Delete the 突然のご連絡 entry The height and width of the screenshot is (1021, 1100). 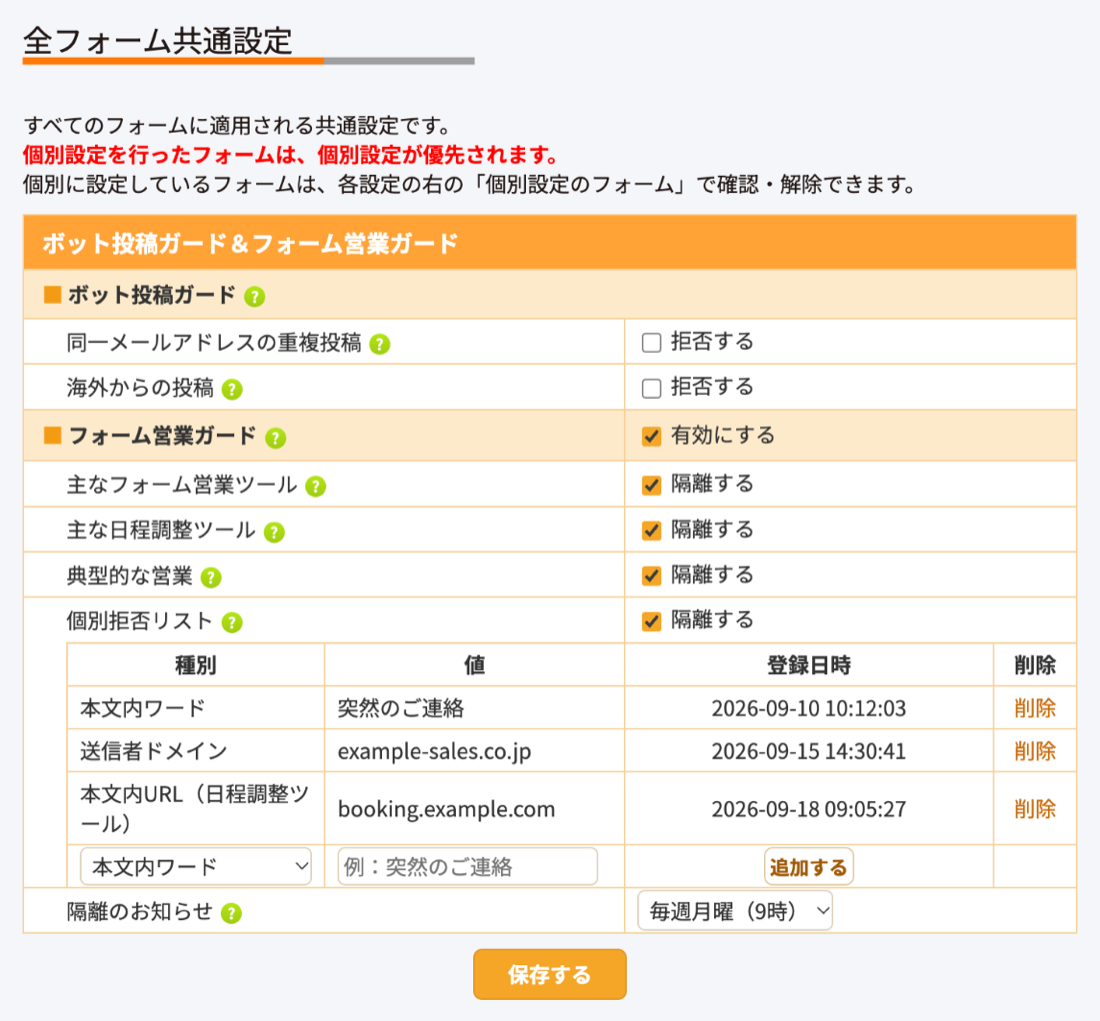point(1035,708)
